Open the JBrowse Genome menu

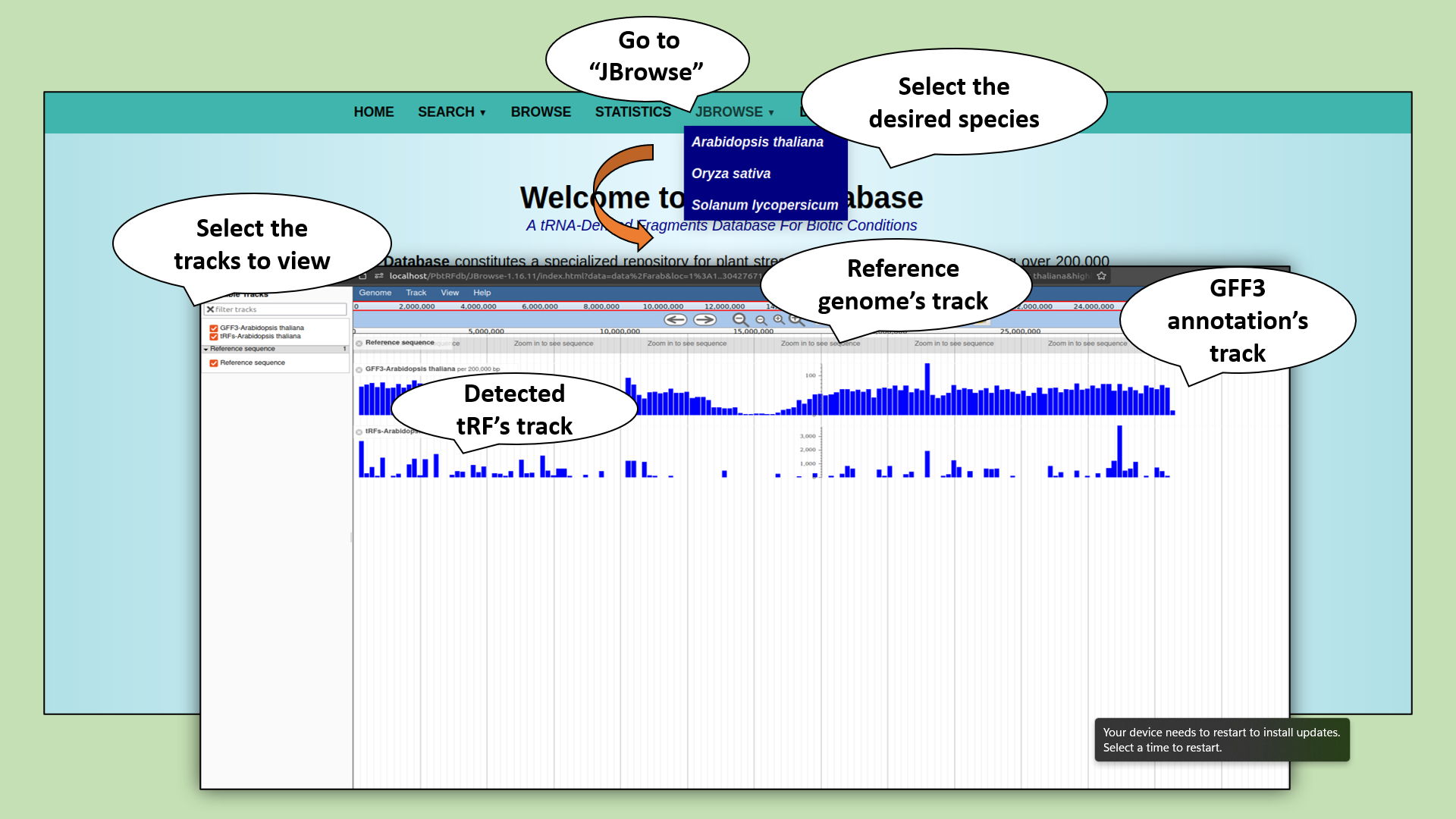click(x=375, y=293)
